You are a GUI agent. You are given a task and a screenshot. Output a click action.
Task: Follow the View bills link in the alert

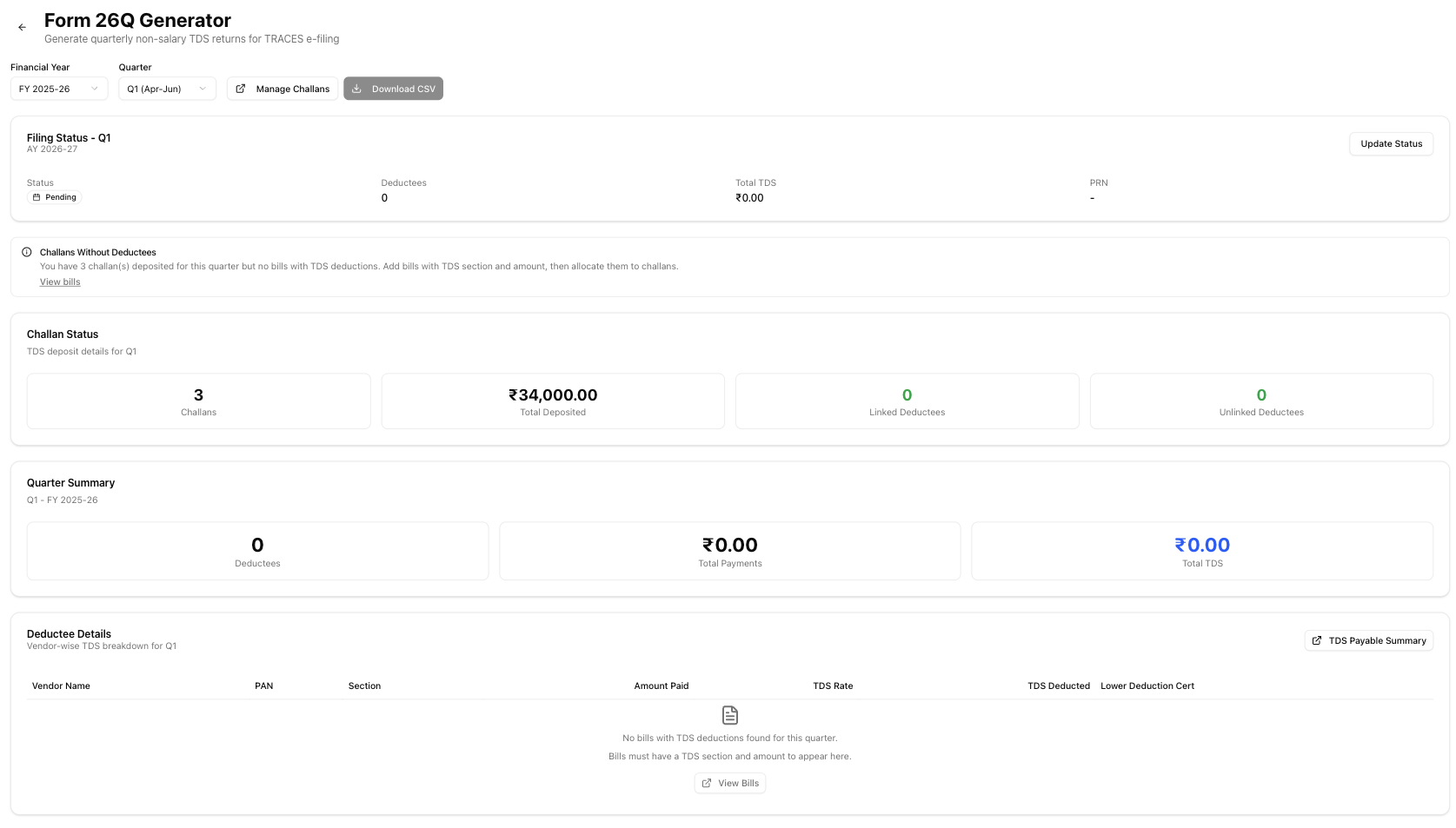tap(60, 282)
